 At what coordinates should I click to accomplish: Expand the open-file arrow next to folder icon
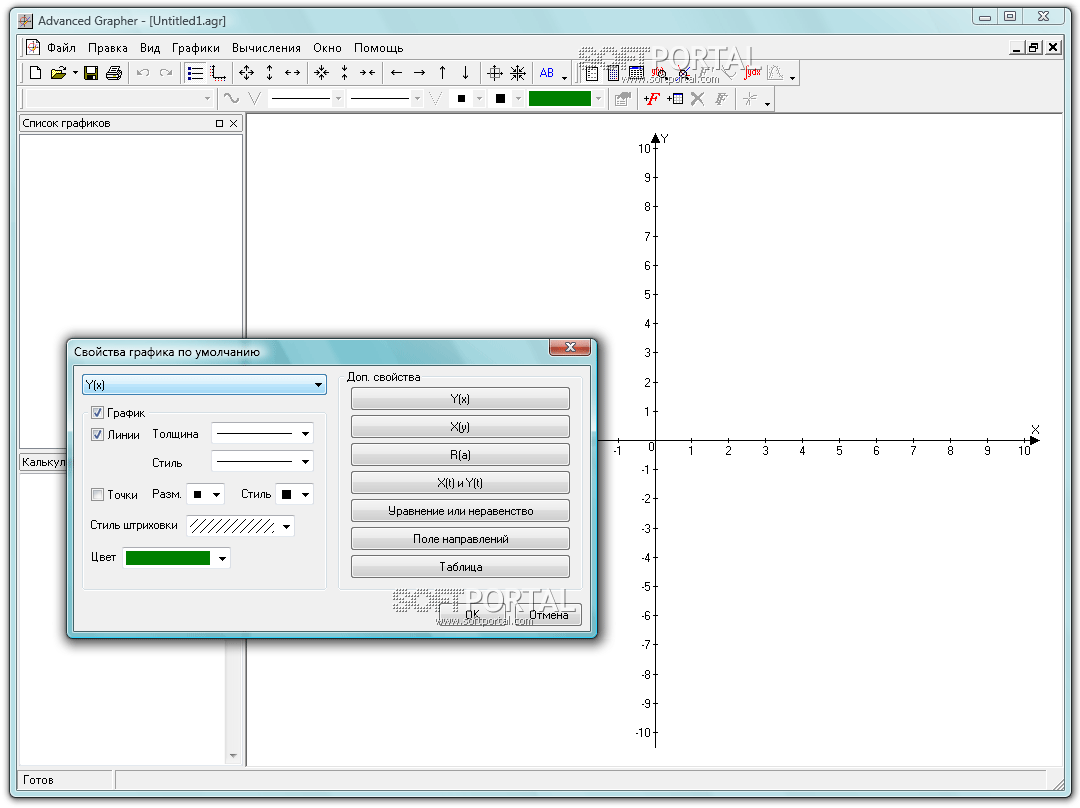click(74, 72)
